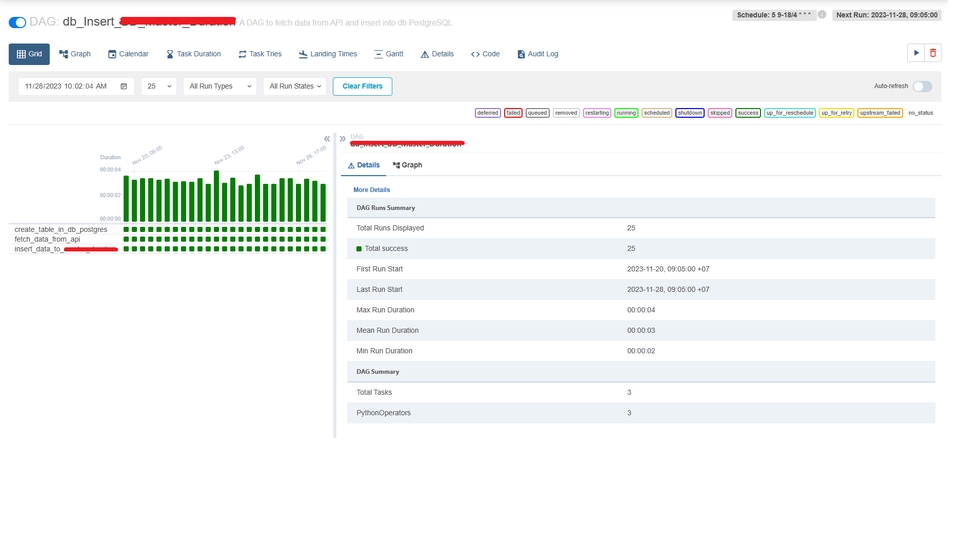
Task: Filter by the restarting status badge
Action: coord(596,113)
